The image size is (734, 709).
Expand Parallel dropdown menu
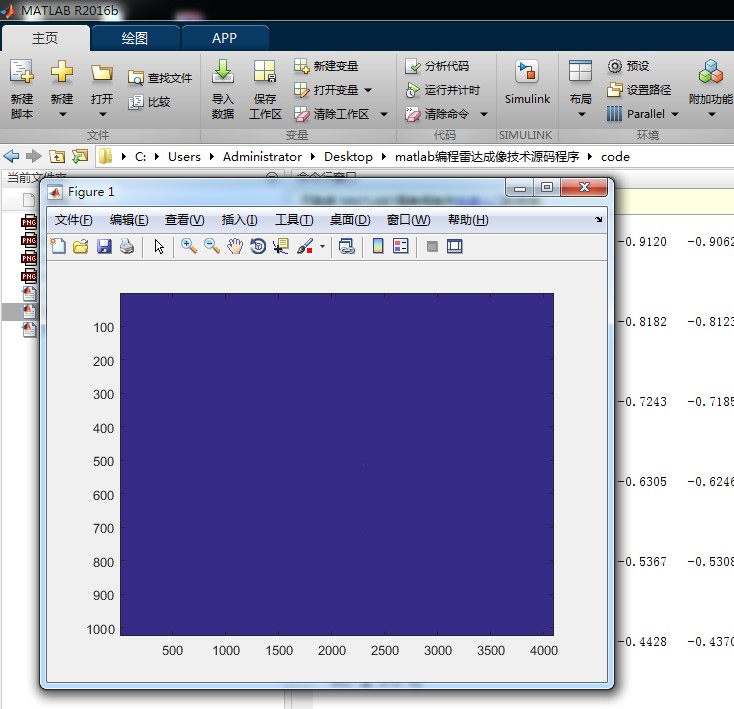coord(675,114)
